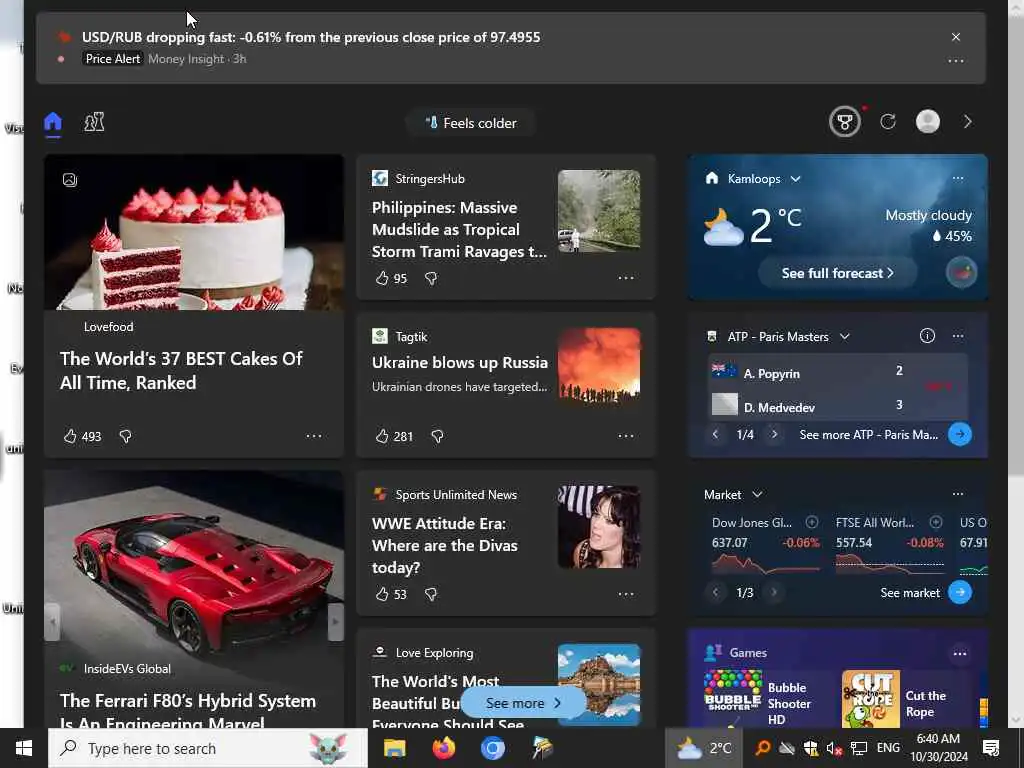The image size is (1024, 768).
Task: Click the Feels colder weather pill
Action: pyautogui.click(x=471, y=123)
